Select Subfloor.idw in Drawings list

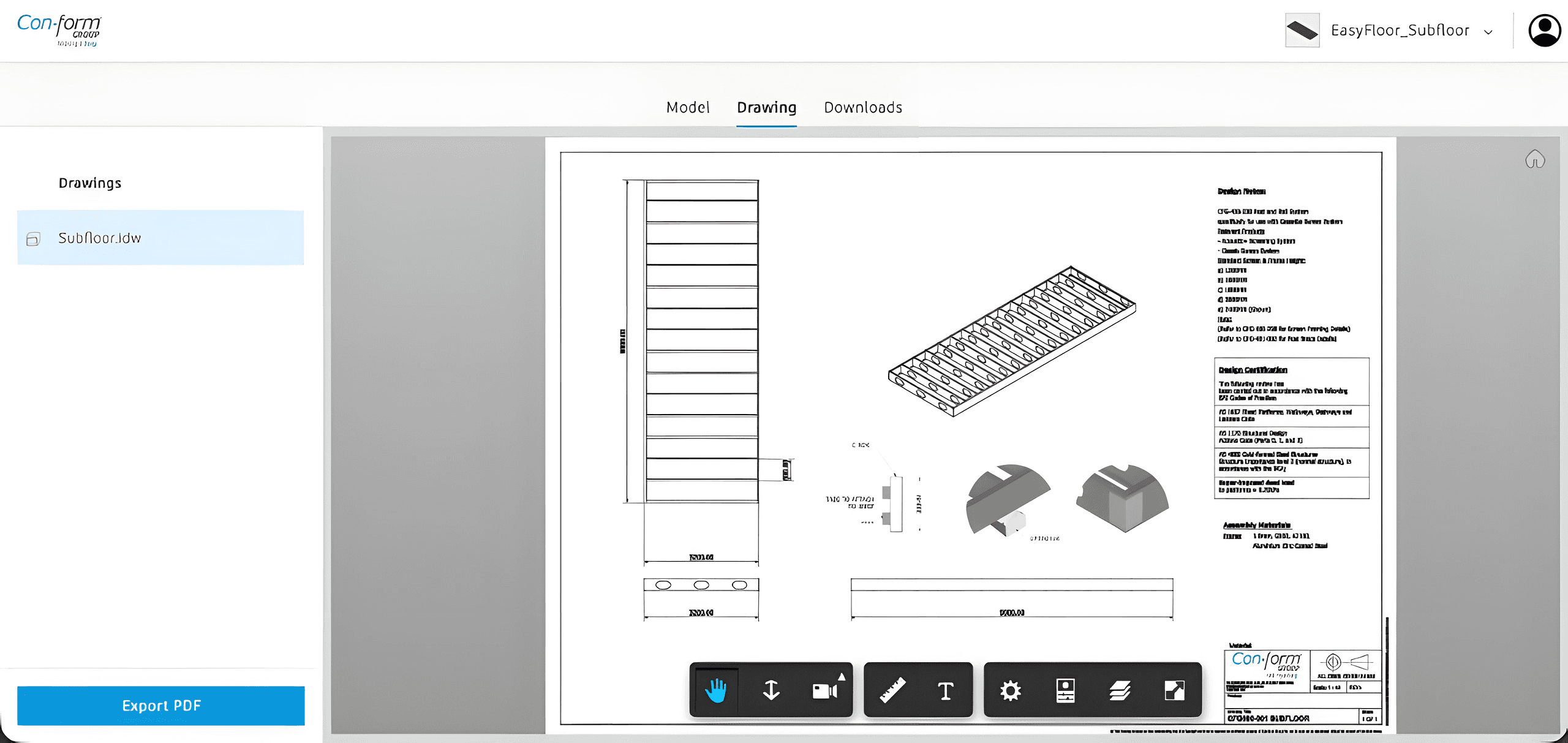tap(160, 238)
